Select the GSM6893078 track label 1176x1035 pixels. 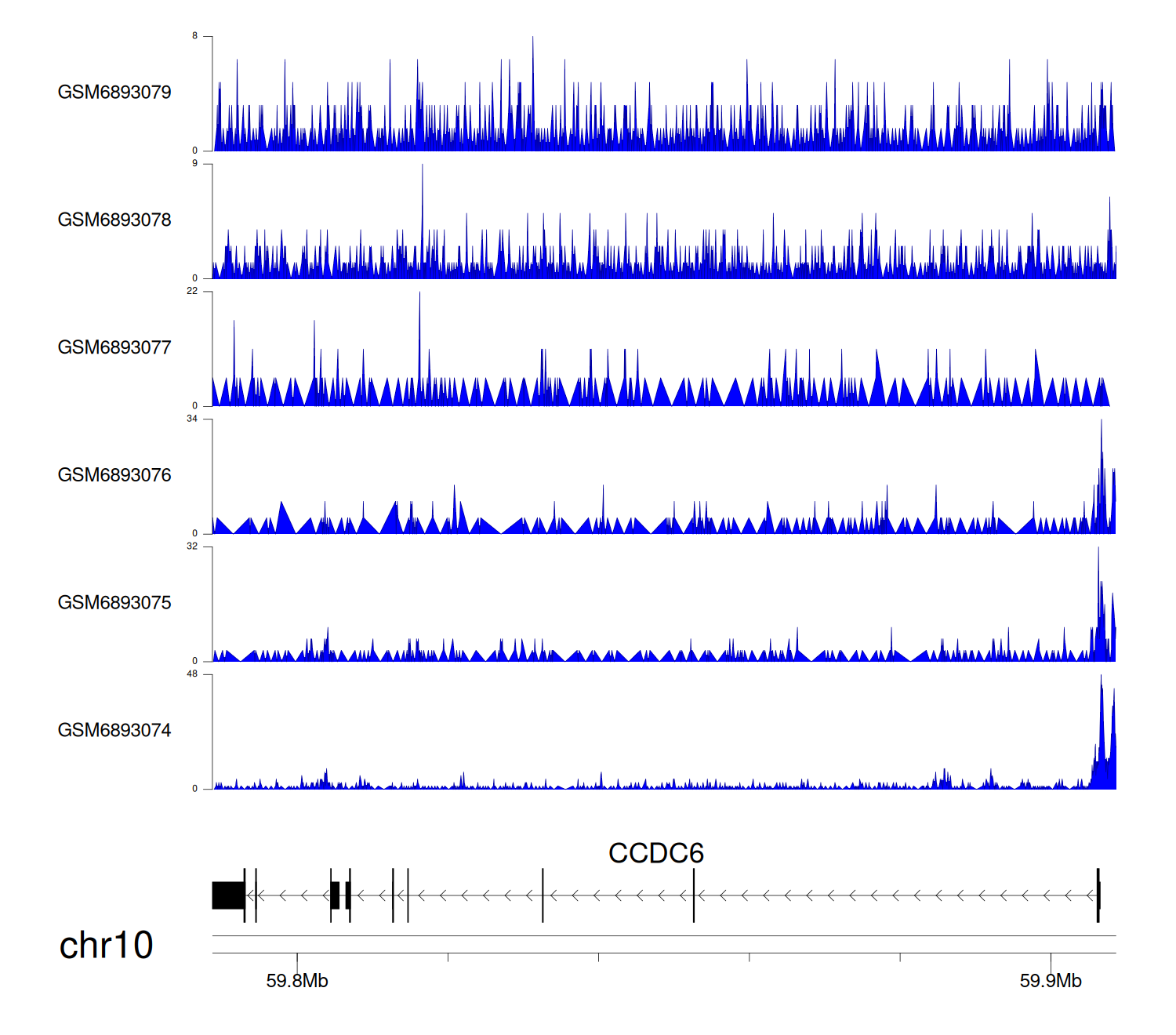tap(114, 220)
